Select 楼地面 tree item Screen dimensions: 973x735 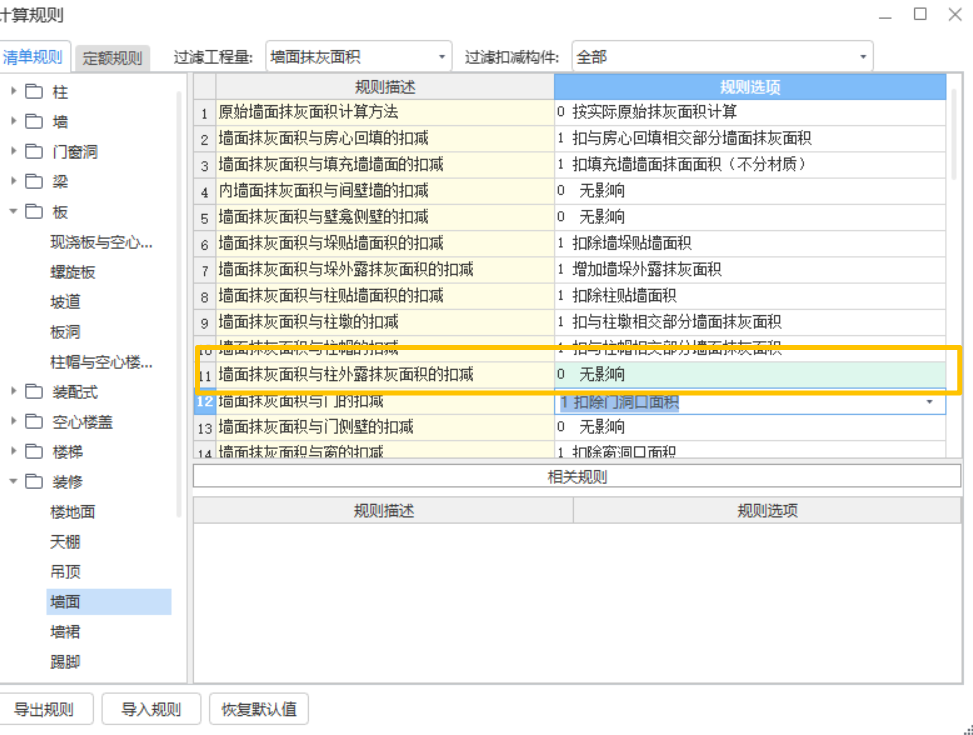pyautogui.click(x=73, y=512)
